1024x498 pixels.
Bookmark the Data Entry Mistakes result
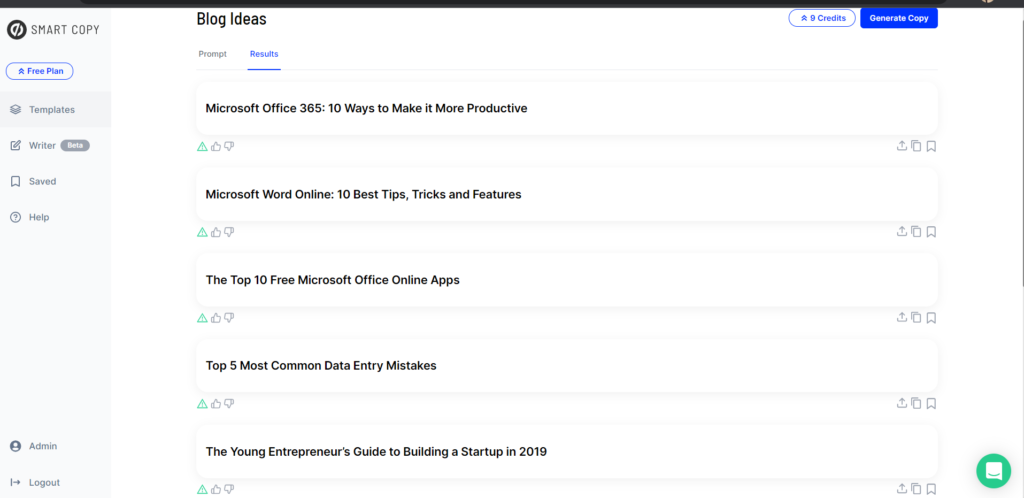[x=931, y=403]
